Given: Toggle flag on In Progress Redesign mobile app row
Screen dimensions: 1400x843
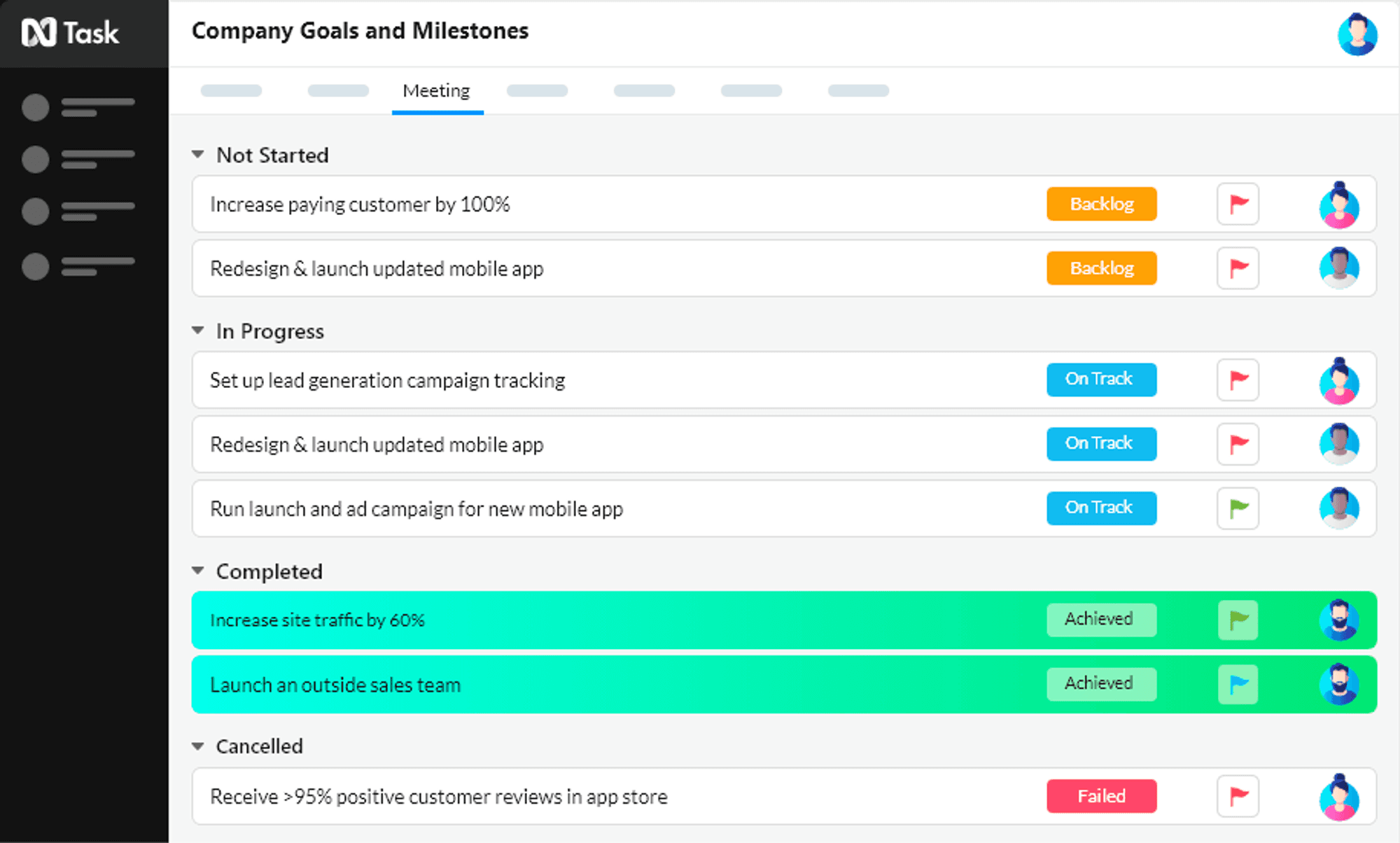Looking at the screenshot, I should pyautogui.click(x=1238, y=444).
